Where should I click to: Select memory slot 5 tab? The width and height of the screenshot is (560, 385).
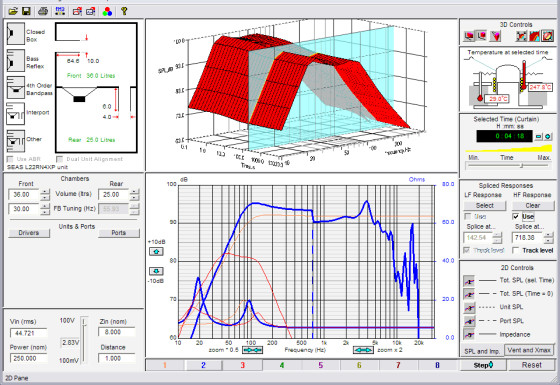coord(320,365)
